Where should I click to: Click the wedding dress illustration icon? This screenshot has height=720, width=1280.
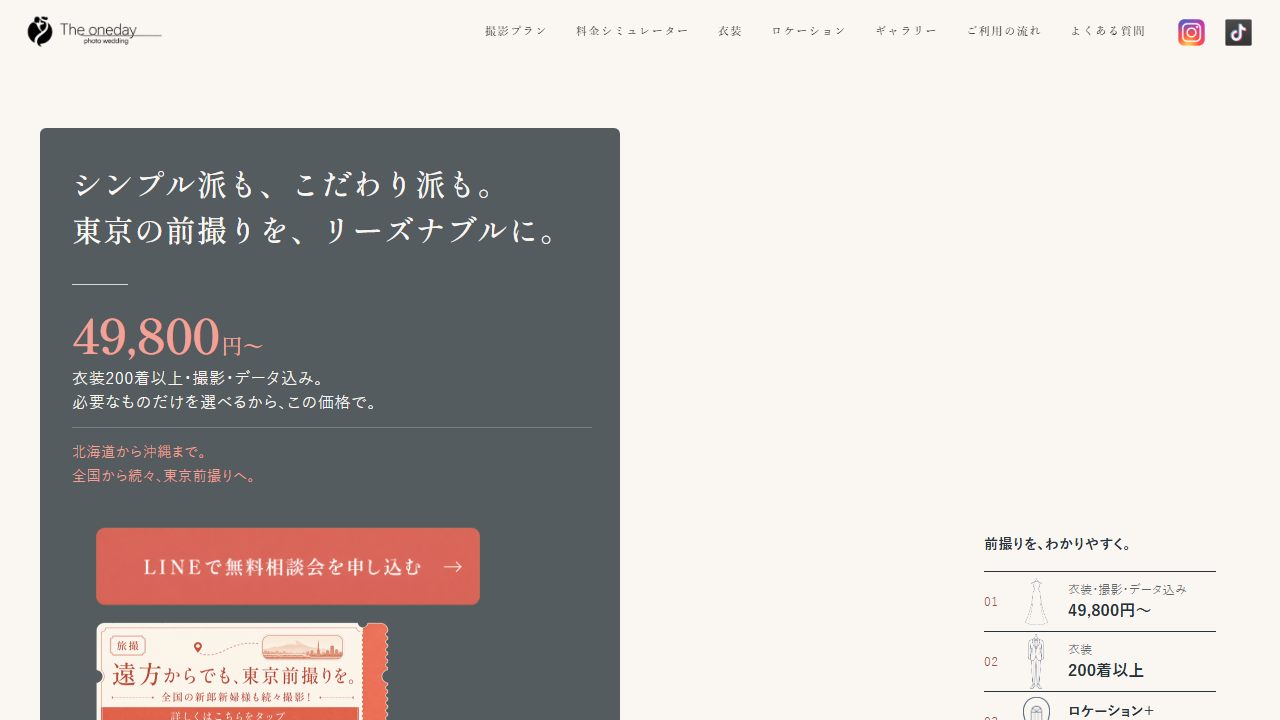coord(1036,602)
